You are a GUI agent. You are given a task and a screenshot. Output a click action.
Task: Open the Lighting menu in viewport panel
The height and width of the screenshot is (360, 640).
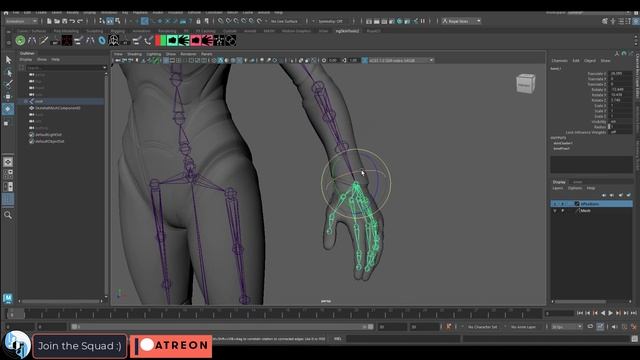click(x=154, y=54)
